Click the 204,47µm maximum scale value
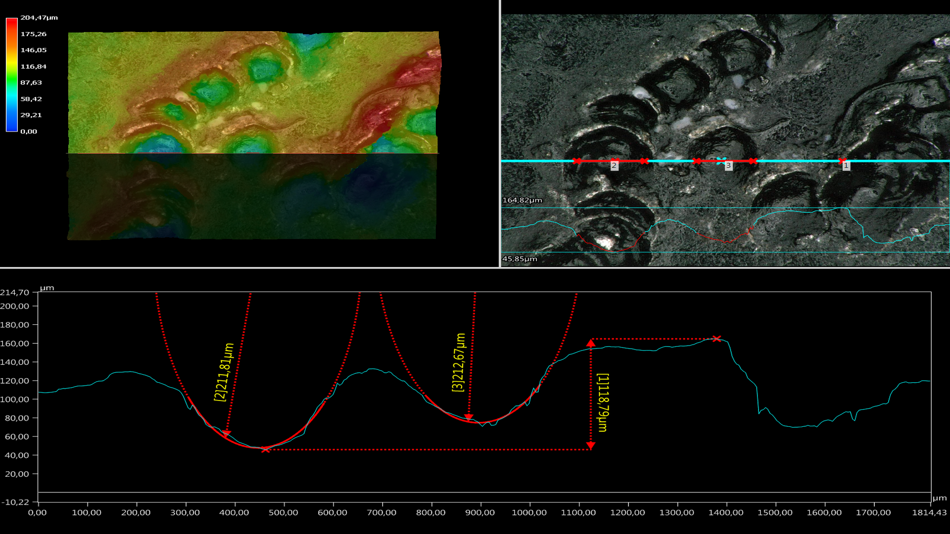 [x=39, y=18]
